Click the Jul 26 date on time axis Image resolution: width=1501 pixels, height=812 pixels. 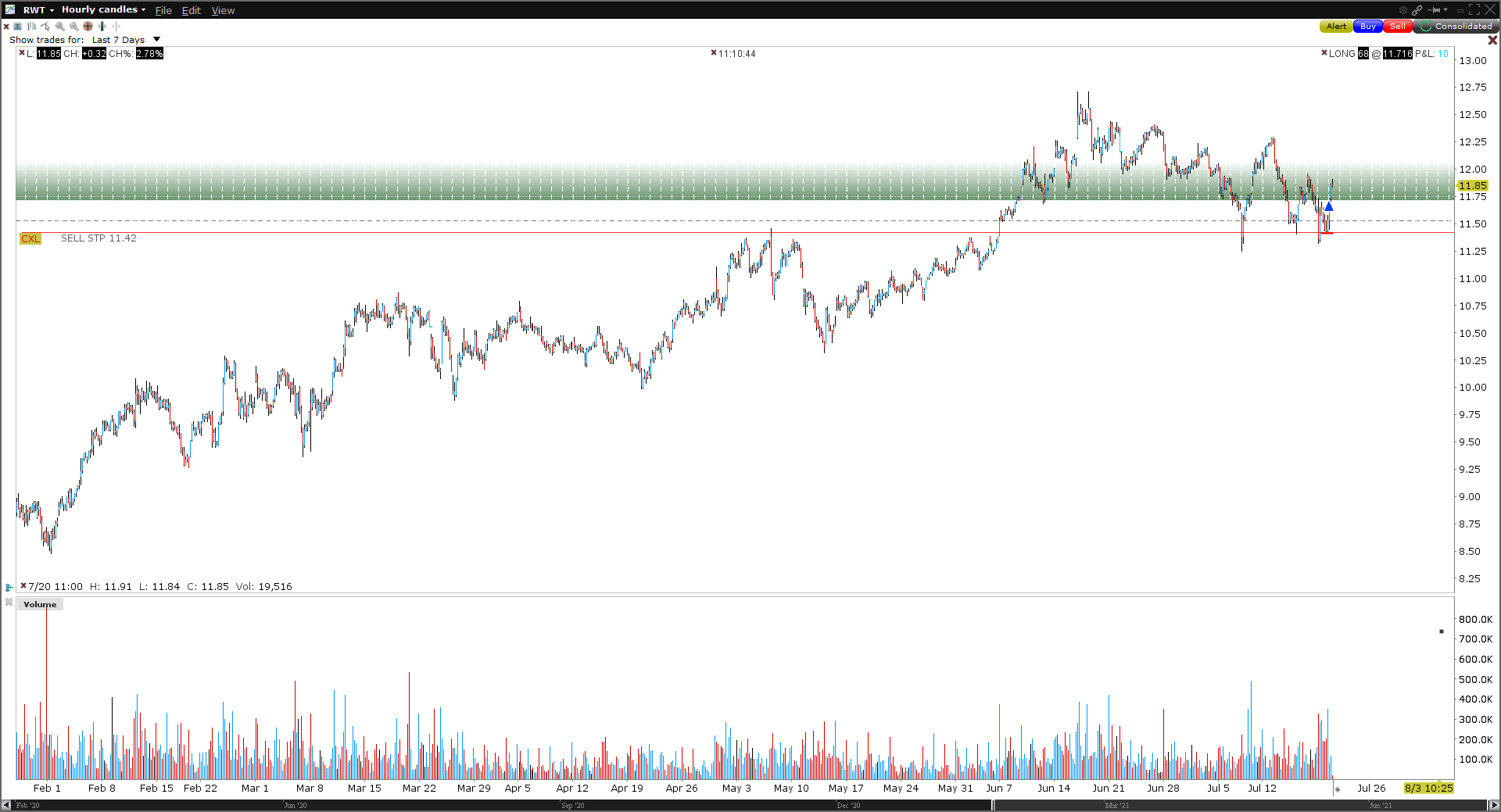[x=1371, y=789]
